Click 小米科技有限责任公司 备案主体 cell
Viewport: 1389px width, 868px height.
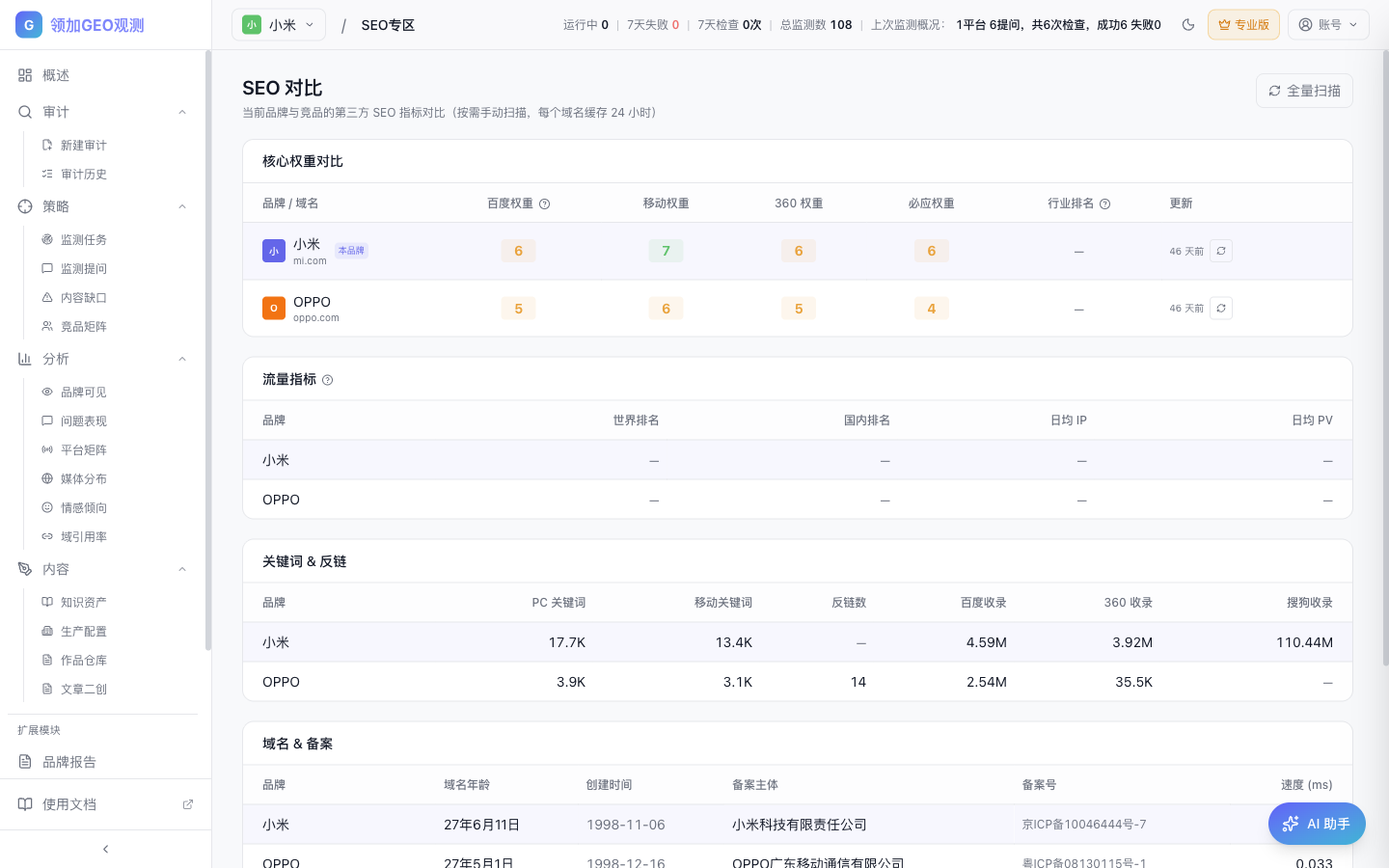[800, 825]
